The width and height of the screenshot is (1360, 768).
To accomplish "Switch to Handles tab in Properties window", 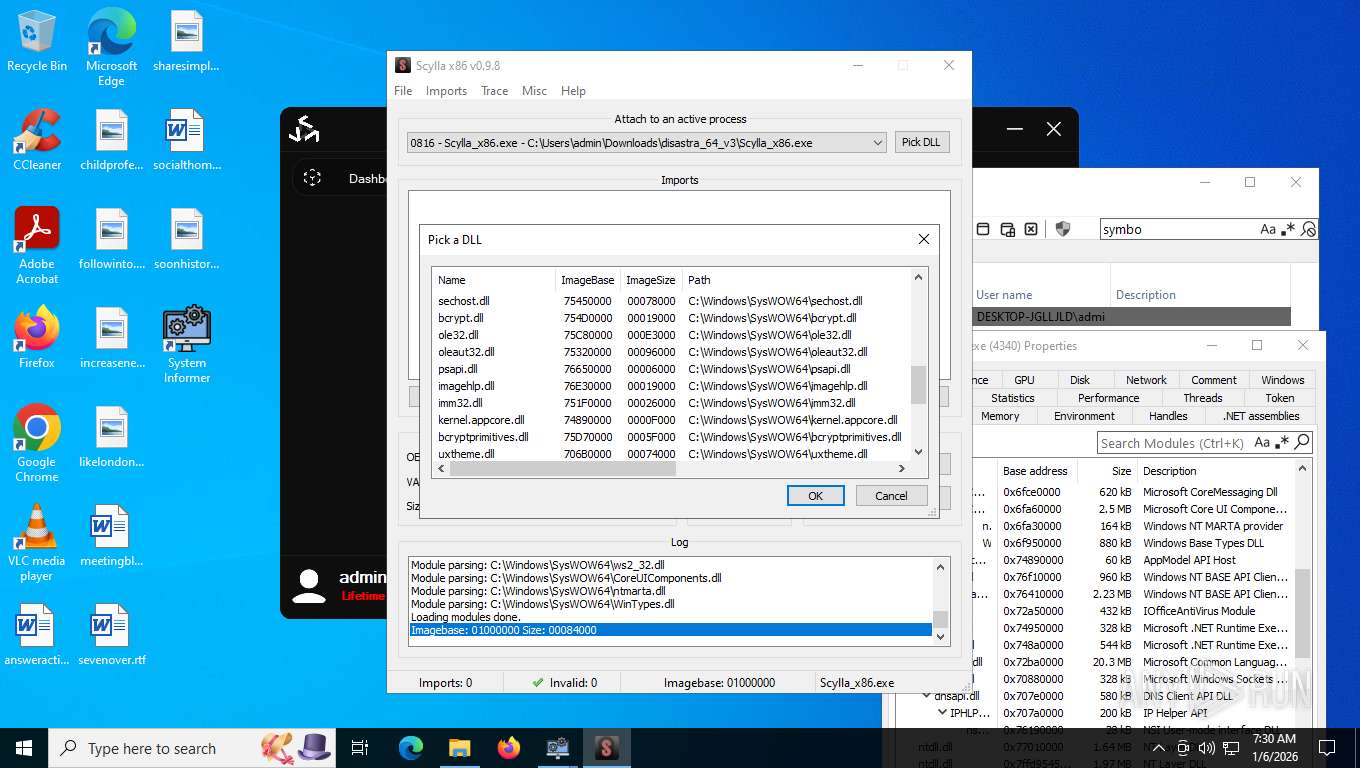I will coord(1168,416).
